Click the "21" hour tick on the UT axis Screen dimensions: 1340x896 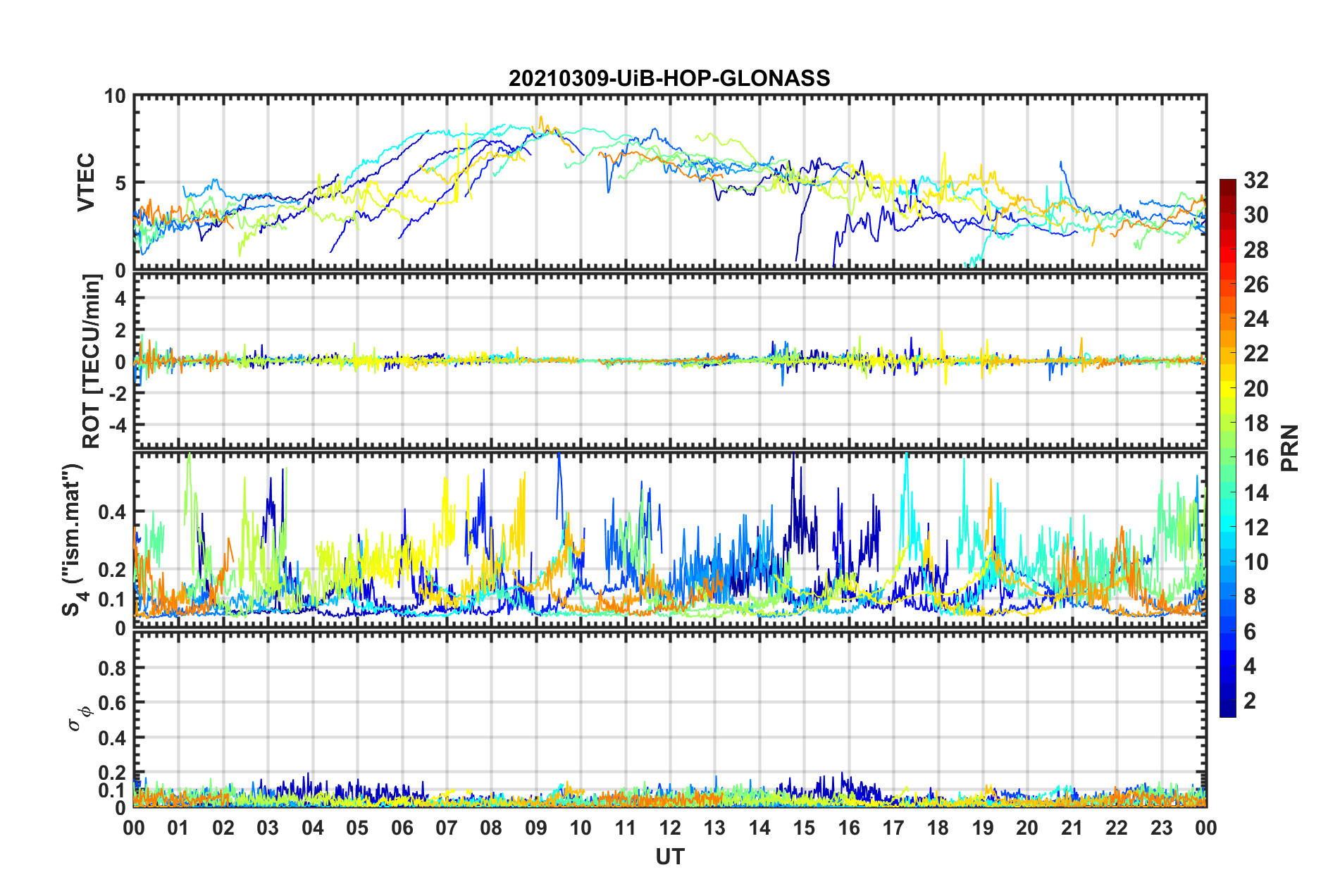tap(1072, 828)
